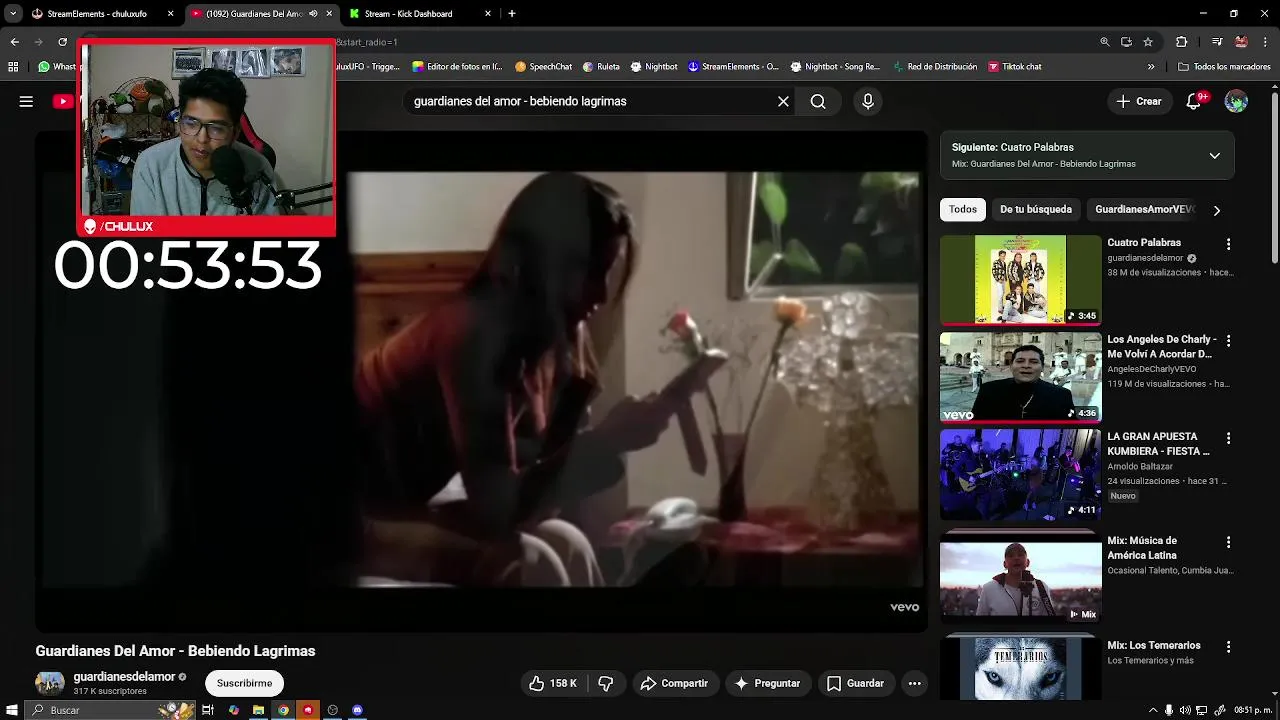Open the Todos los marcadores folder

1224,67
